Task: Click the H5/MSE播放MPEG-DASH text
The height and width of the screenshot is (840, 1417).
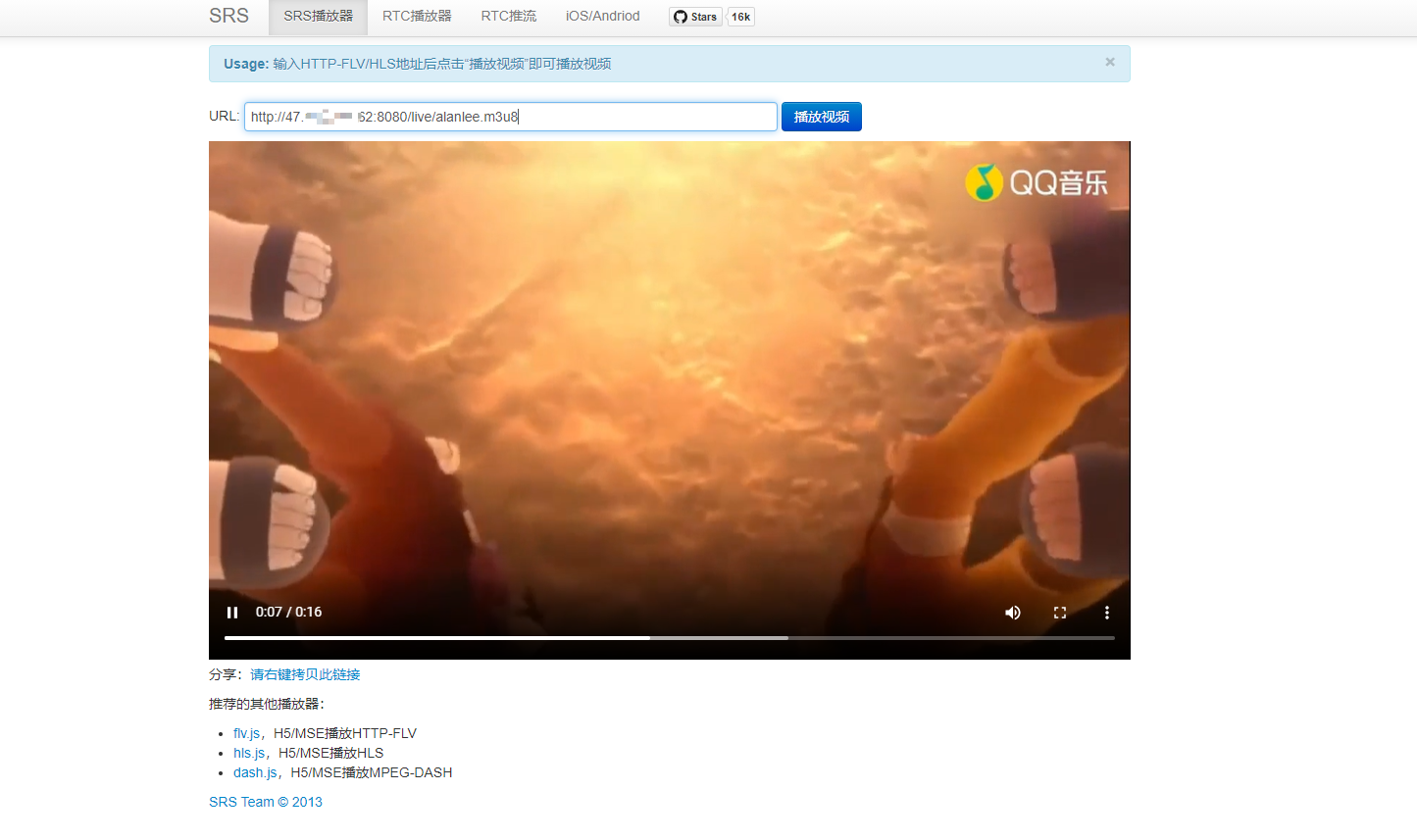Action: pos(372,772)
